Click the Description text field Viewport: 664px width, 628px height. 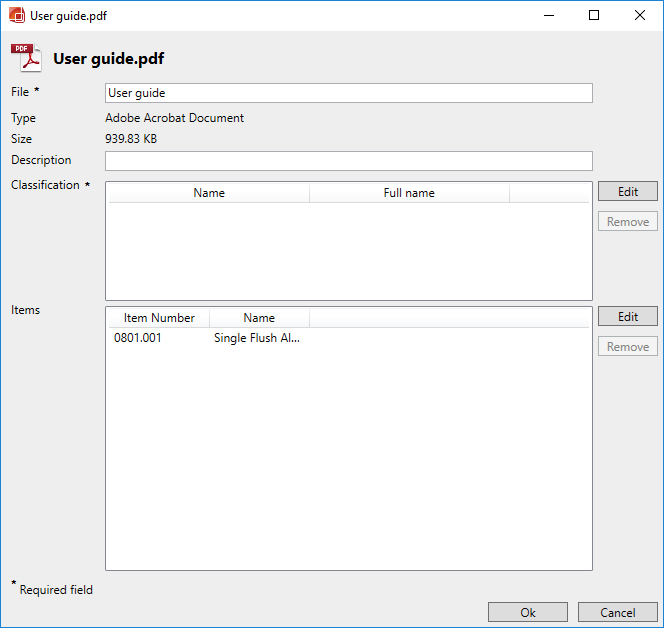click(x=348, y=161)
